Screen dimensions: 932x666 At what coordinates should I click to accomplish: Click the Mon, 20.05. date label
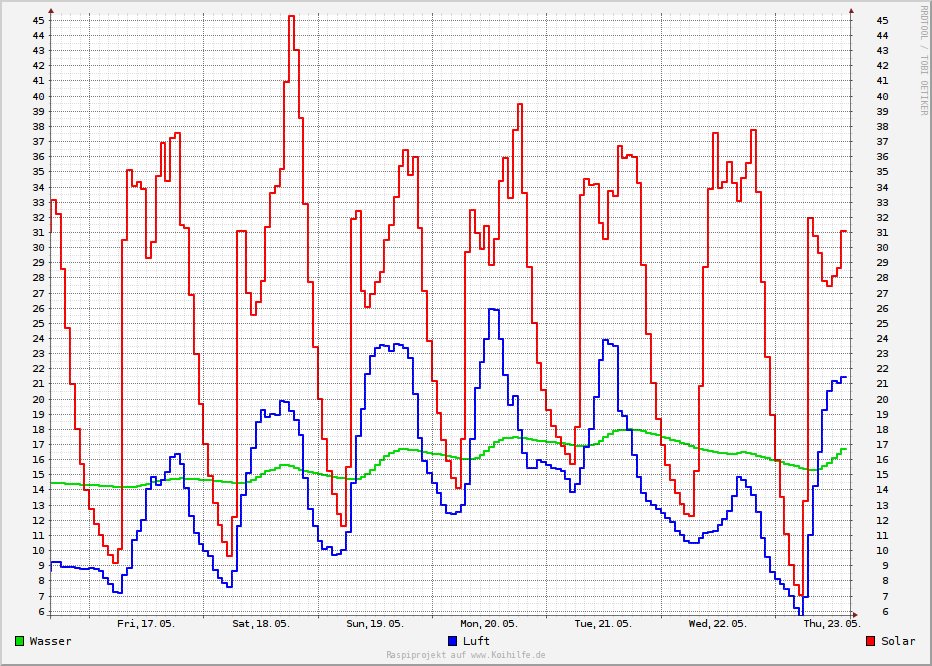(x=489, y=623)
